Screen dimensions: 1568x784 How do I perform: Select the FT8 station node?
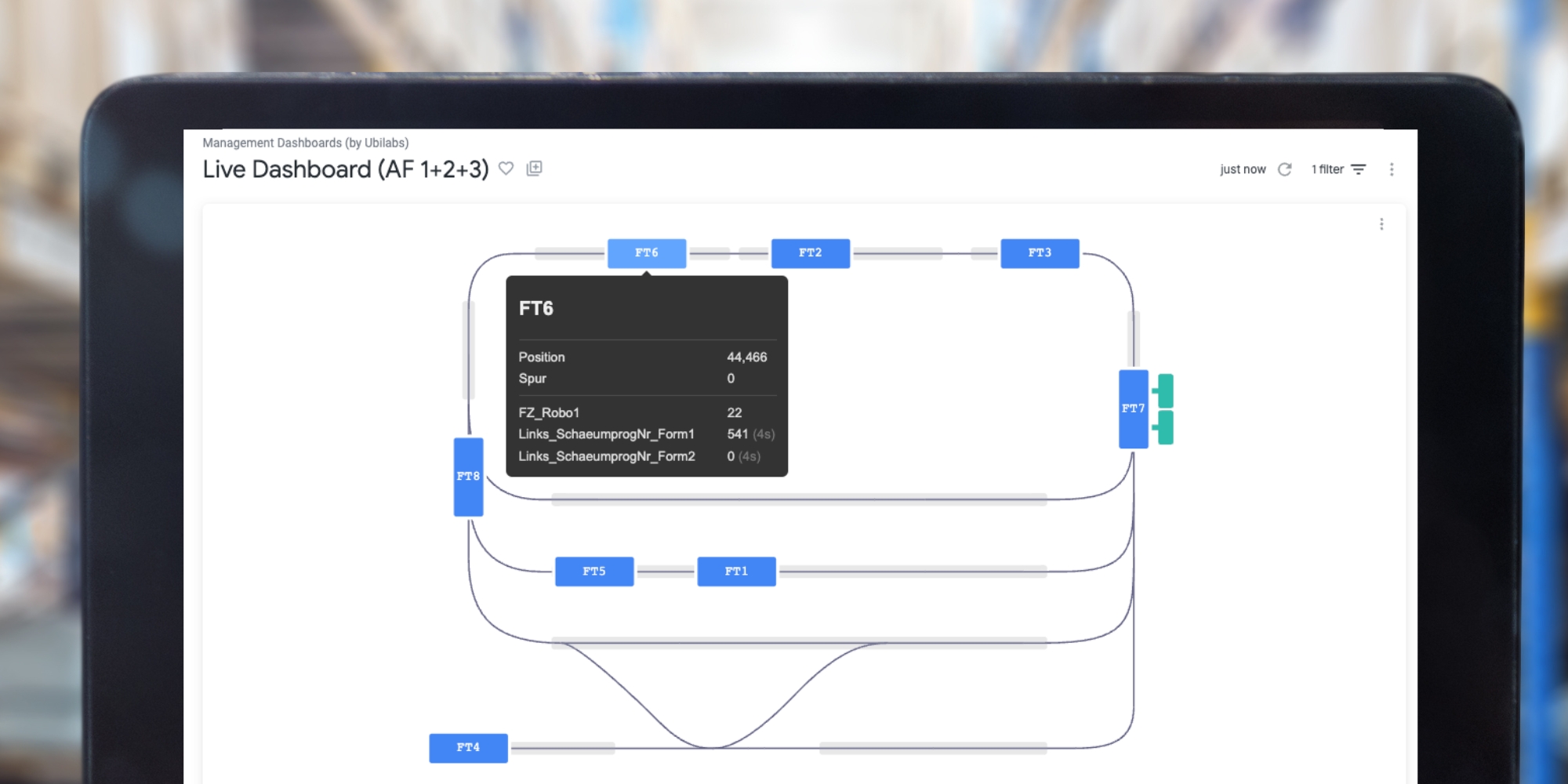pos(469,477)
